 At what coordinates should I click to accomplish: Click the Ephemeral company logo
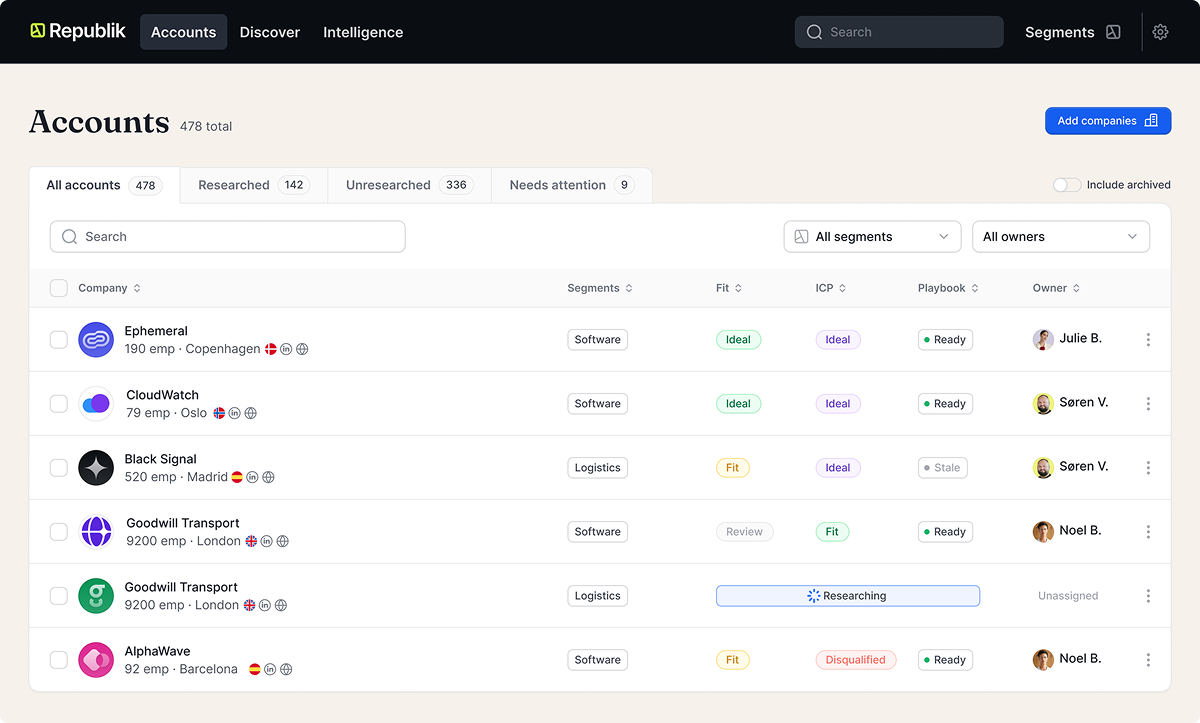tap(96, 340)
